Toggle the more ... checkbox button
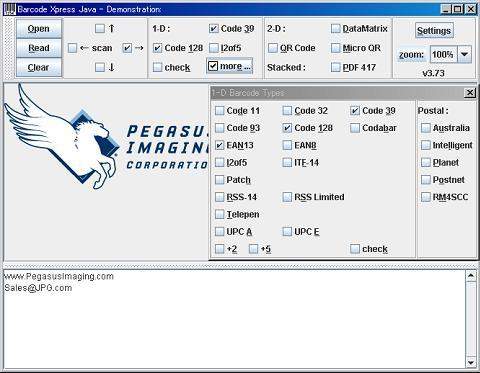This screenshot has height=373, width=480. point(229,66)
